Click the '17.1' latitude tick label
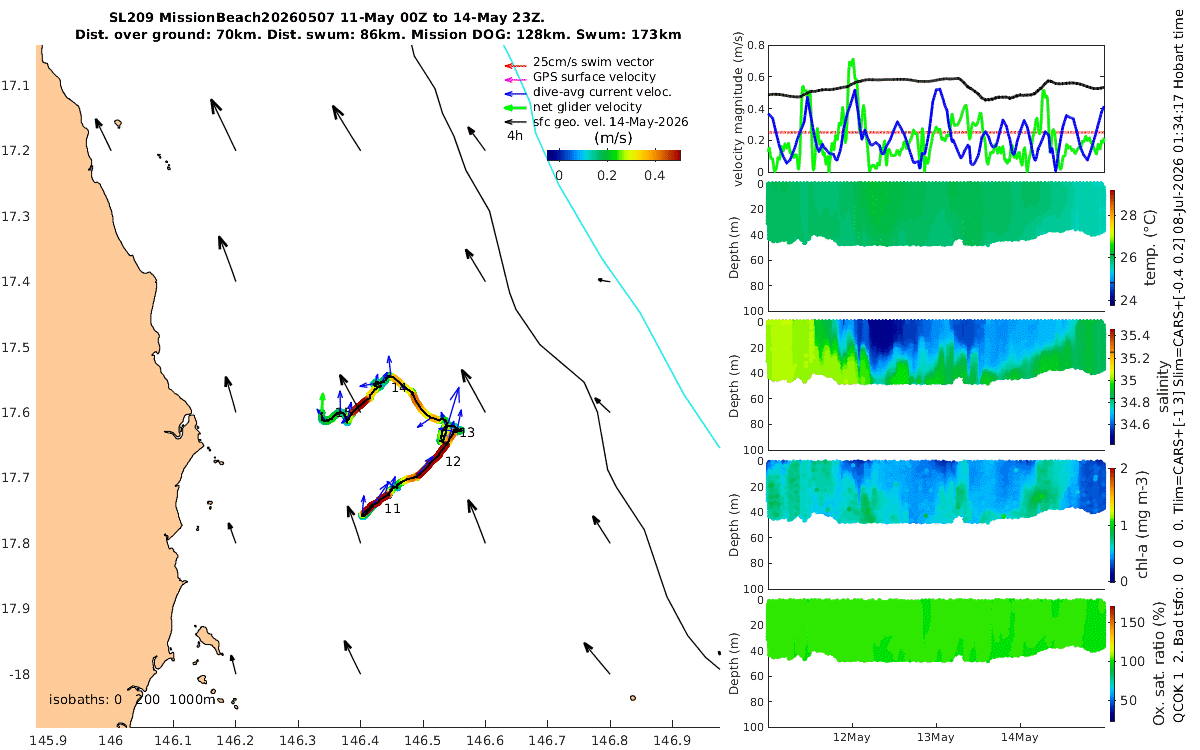Screen dimensions: 1200x750 pyautogui.click(x=17, y=86)
